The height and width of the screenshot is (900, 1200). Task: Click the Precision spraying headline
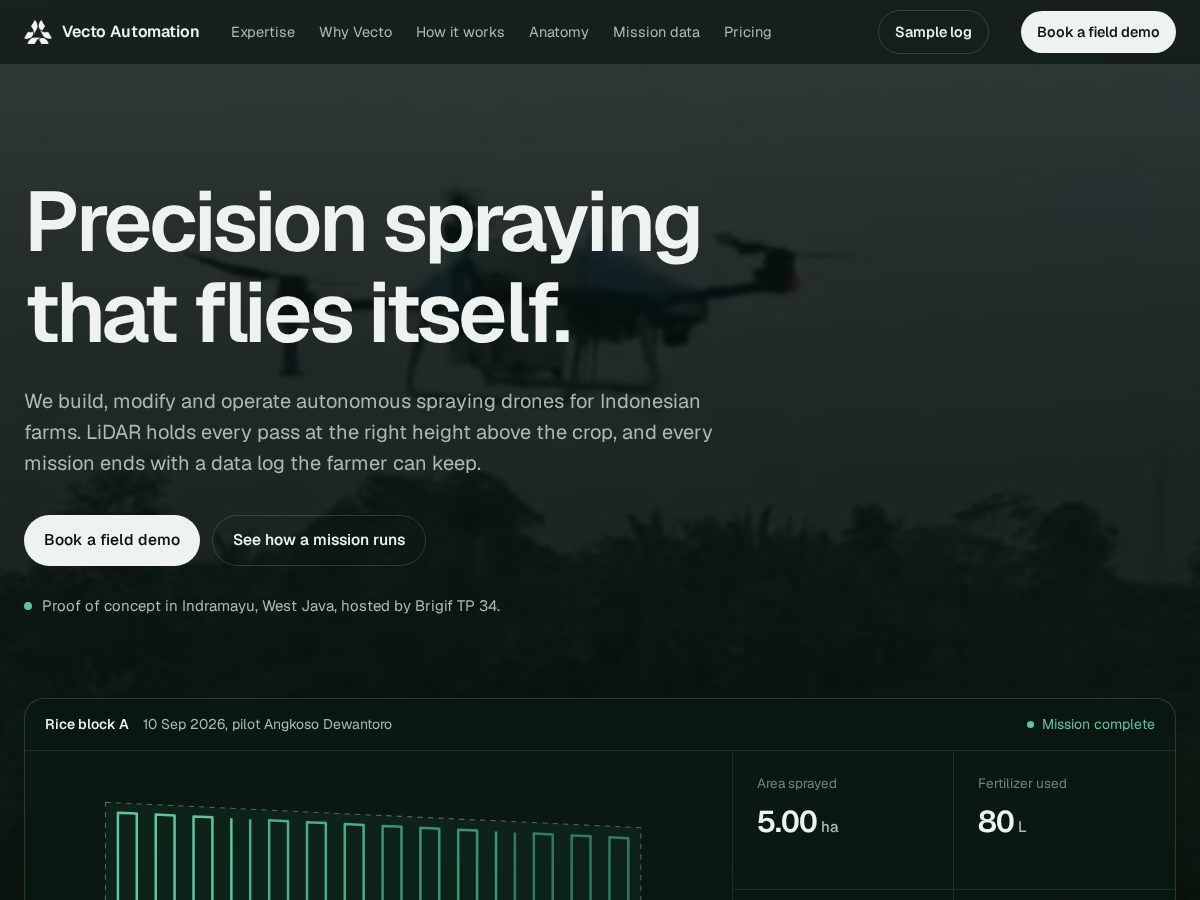(363, 268)
